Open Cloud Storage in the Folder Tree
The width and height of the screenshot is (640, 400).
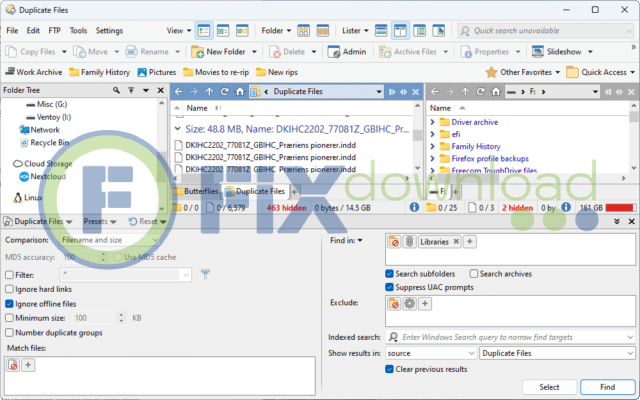(48, 163)
